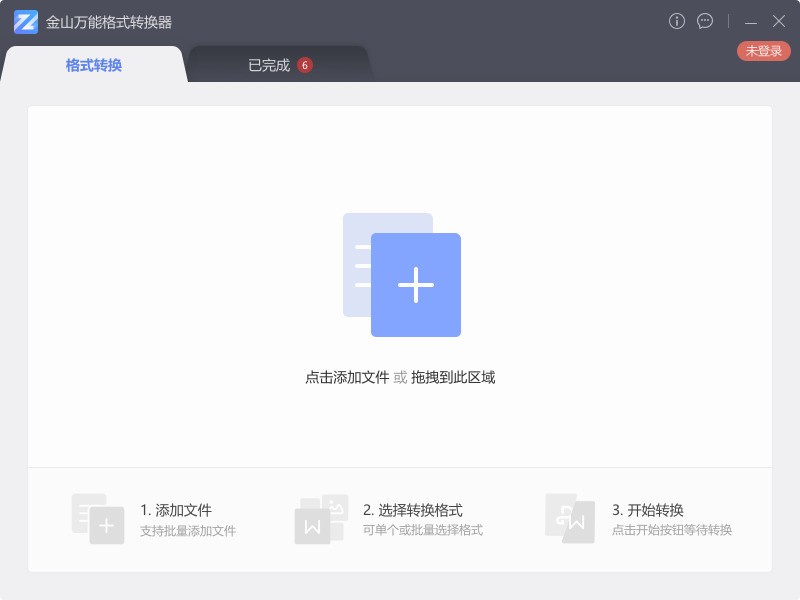
Task: Click the 支持批量添加文件 hint text
Action: [x=188, y=531]
